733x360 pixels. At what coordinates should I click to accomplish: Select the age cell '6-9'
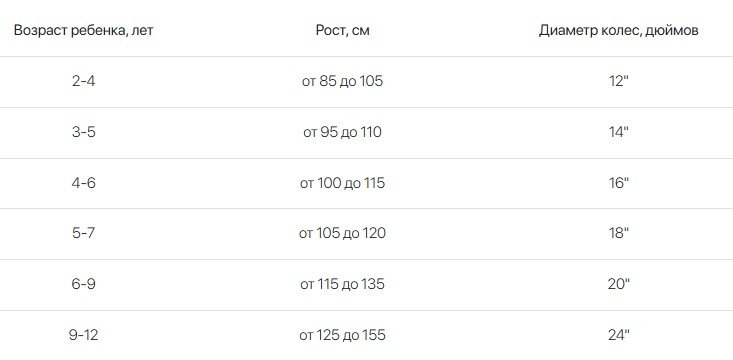(x=84, y=284)
